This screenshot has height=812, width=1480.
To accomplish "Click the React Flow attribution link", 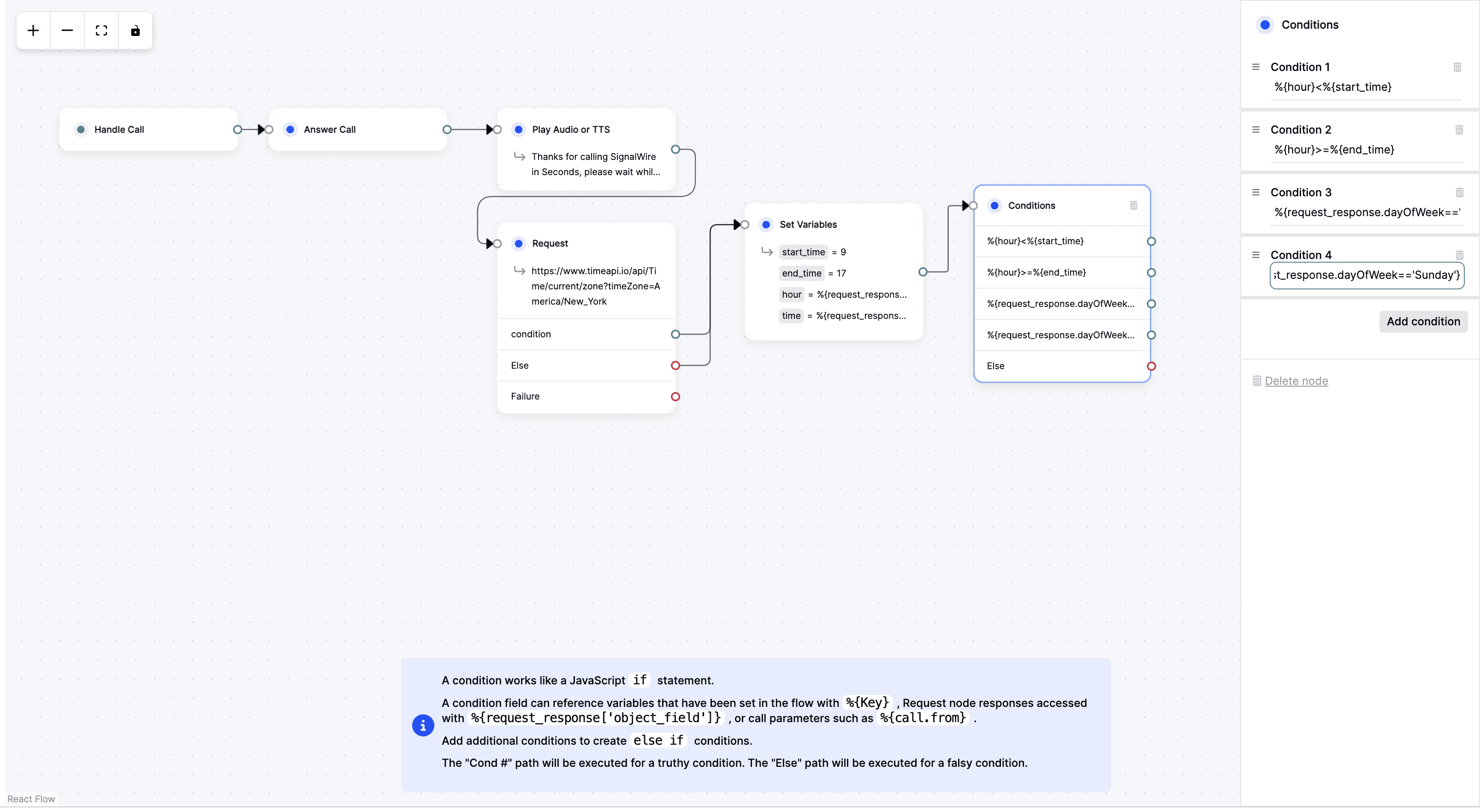I will (31, 799).
